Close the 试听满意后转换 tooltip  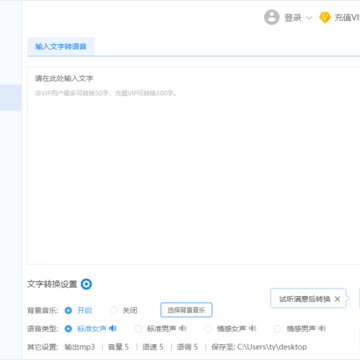(337, 299)
